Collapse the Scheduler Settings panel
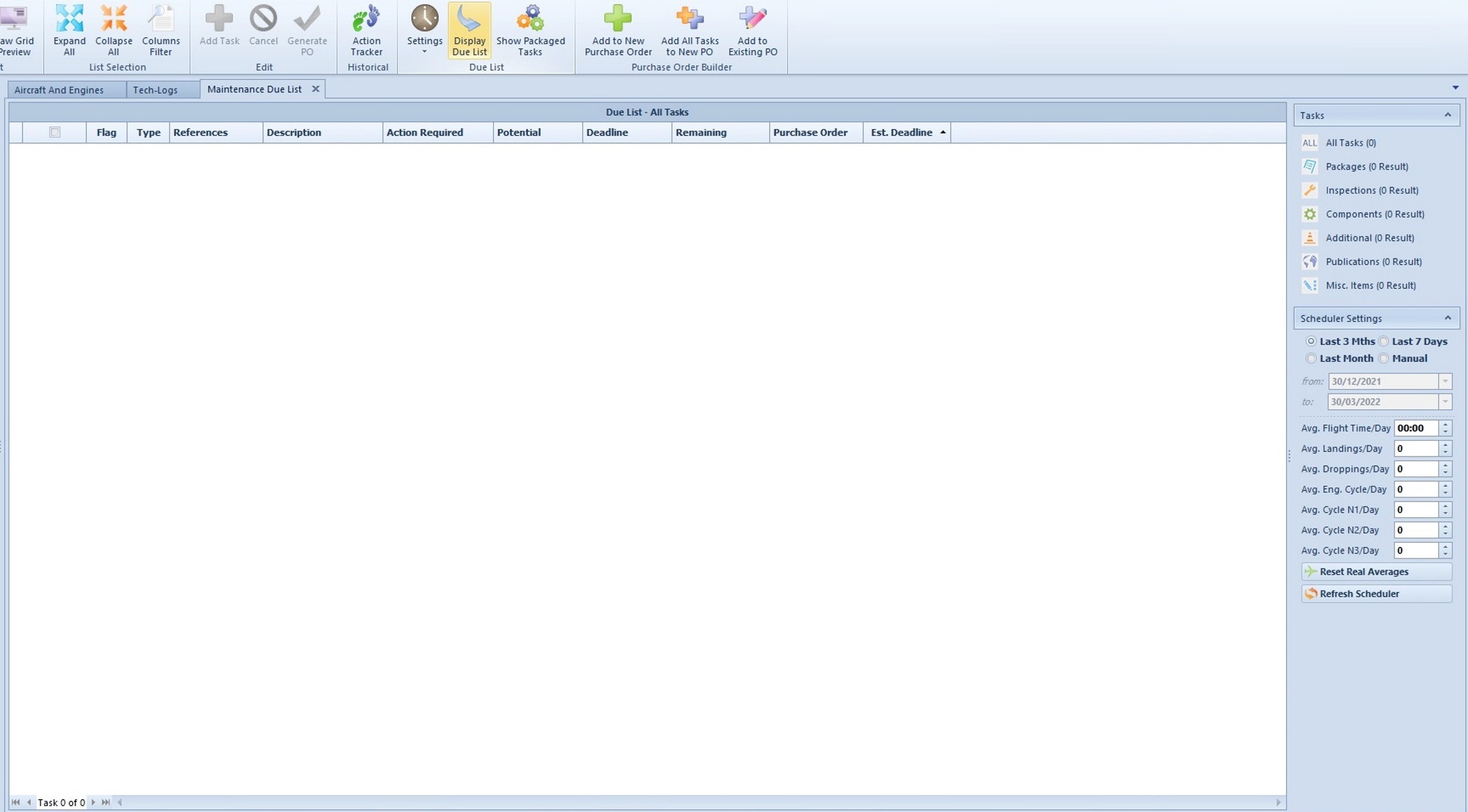The height and width of the screenshot is (812, 1468). [1448, 318]
